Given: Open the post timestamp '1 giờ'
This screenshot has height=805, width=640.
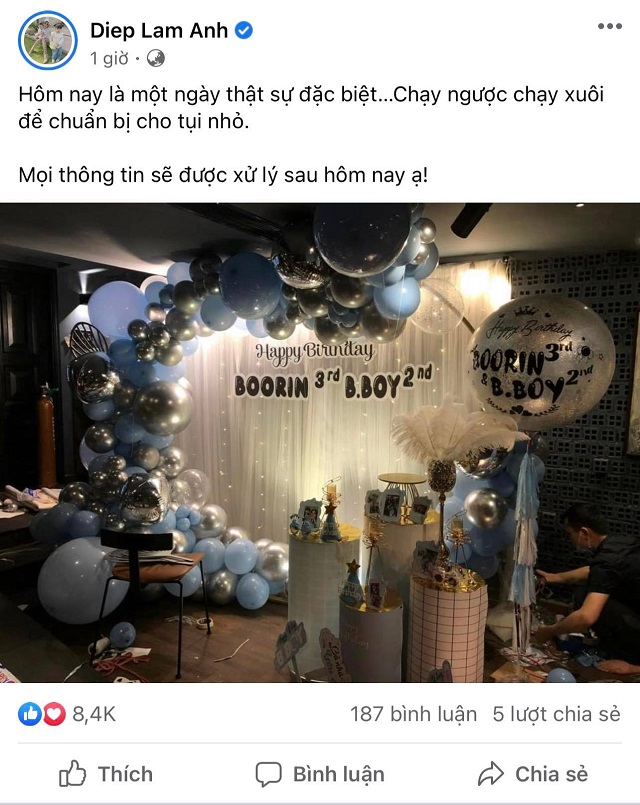Looking at the screenshot, I should tap(109, 59).
